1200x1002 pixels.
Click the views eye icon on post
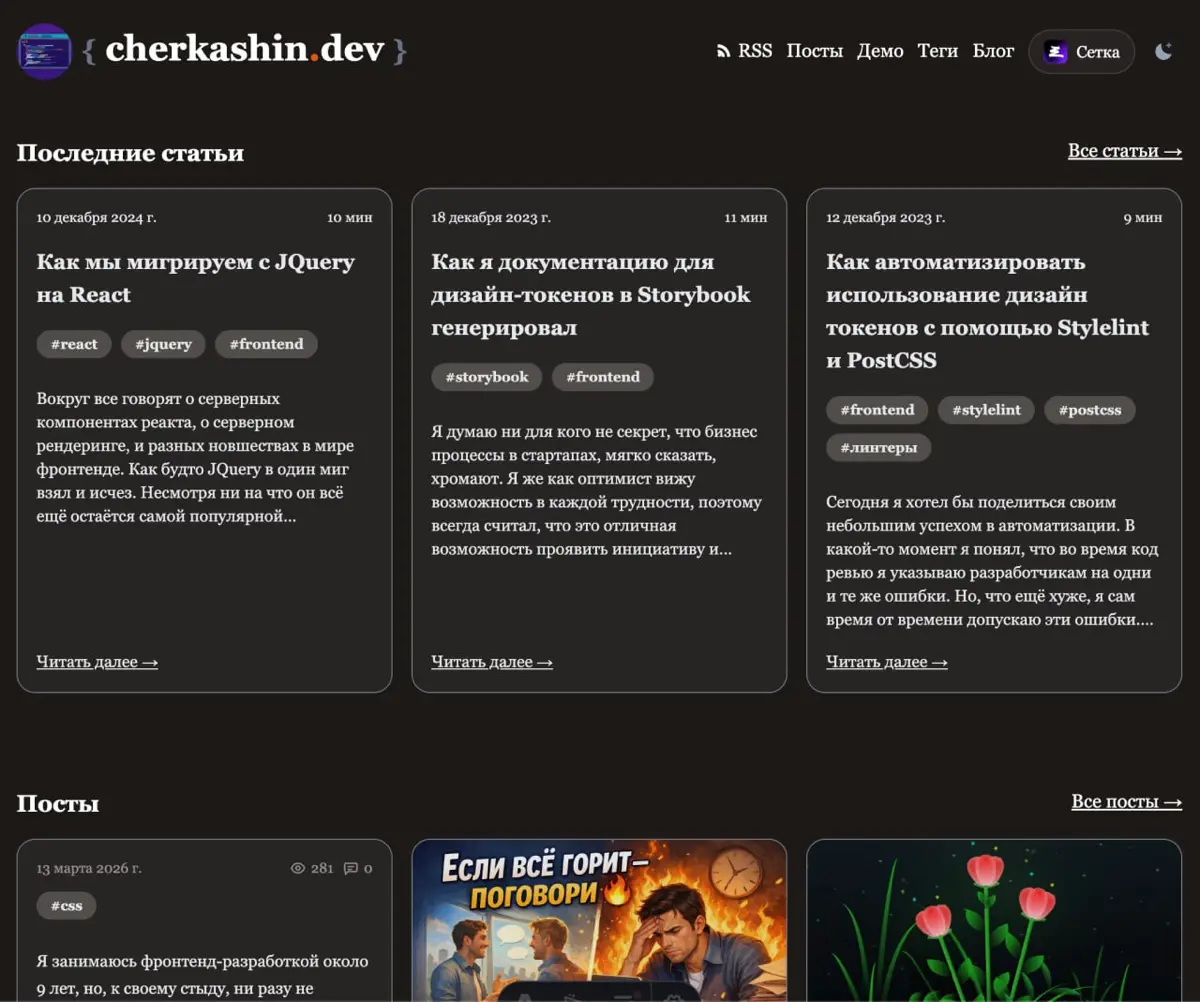[297, 868]
